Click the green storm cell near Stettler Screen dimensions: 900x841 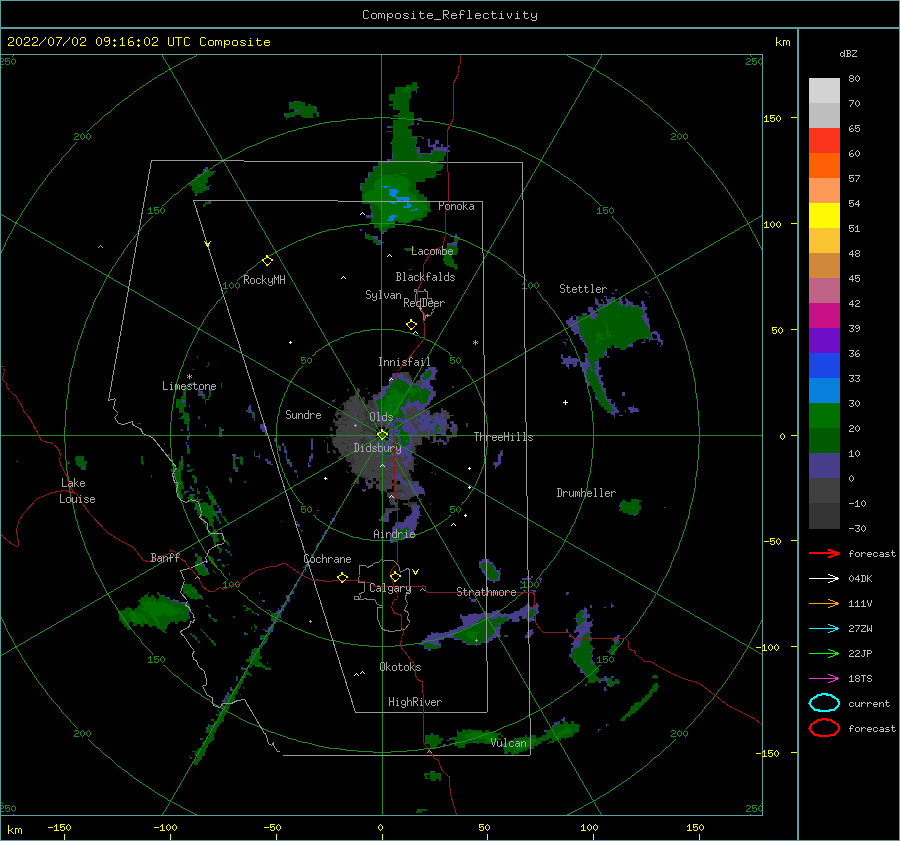click(614, 327)
